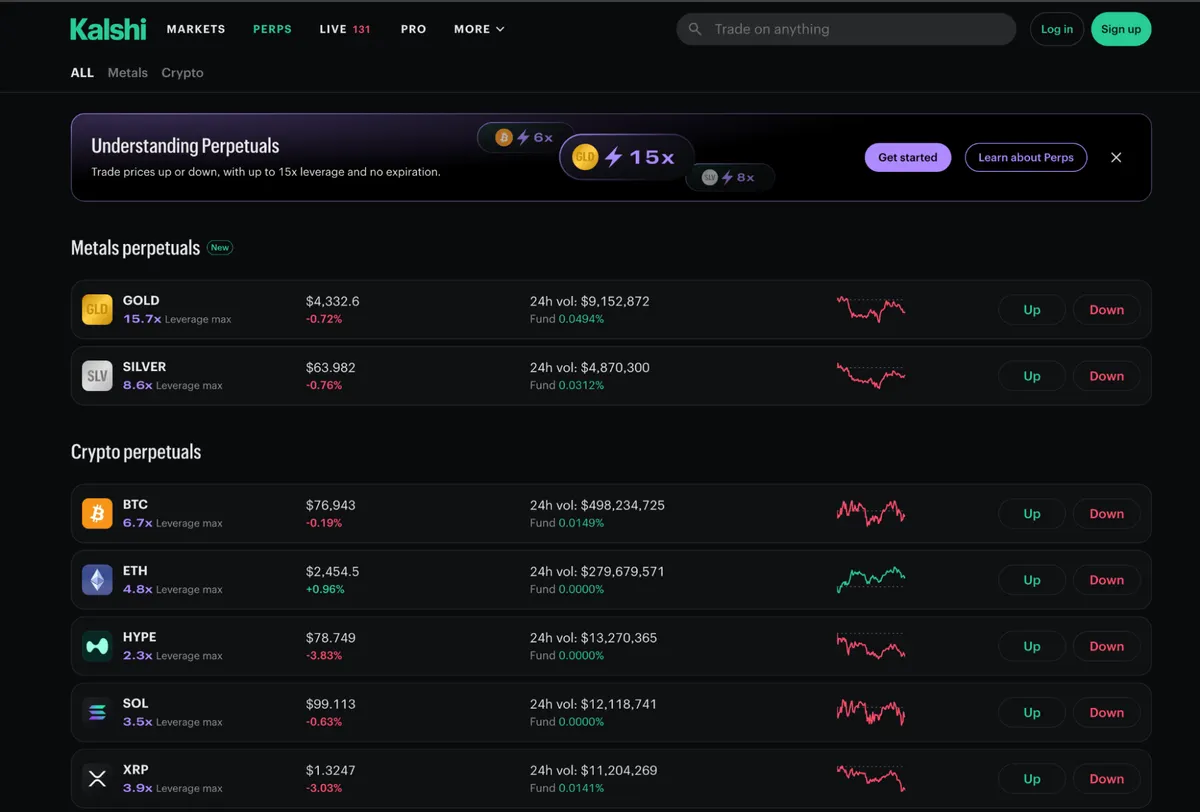This screenshot has height=812, width=1200.
Task: Click the New badge beside Metals perpetuals
Action: pyautogui.click(x=220, y=247)
